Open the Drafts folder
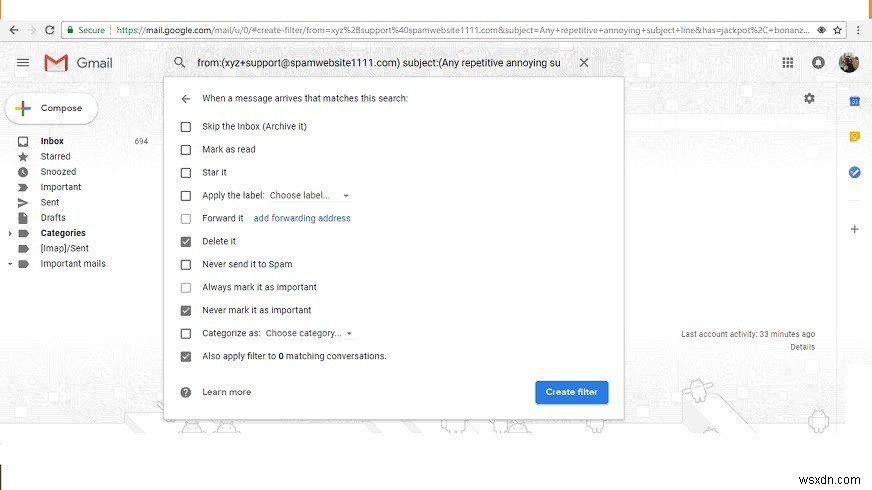Image resolution: width=872 pixels, height=490 pixels. [53, 217]
